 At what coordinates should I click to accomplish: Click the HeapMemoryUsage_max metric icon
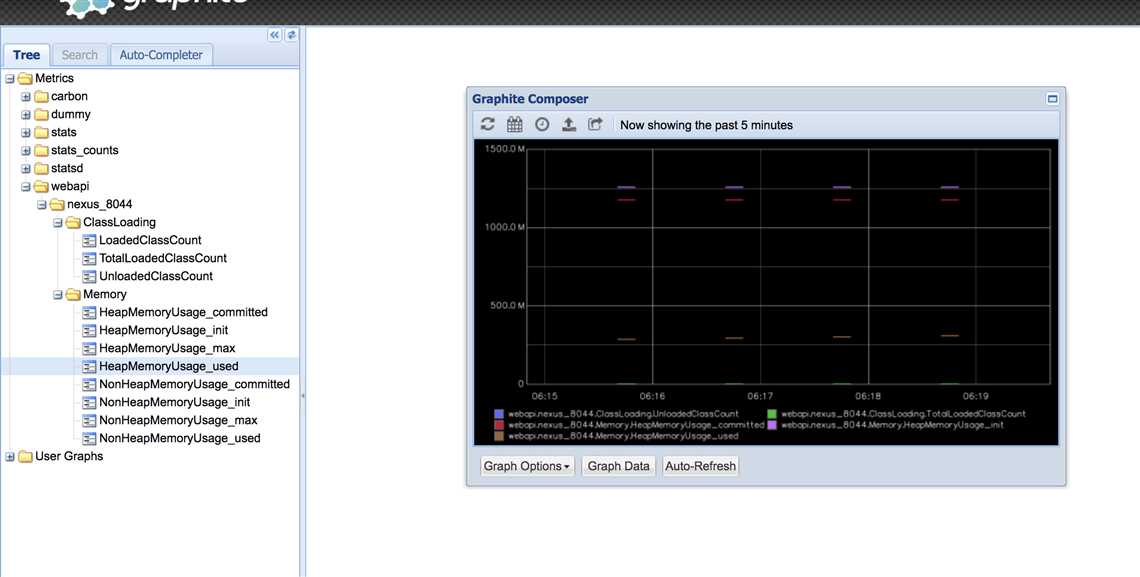tap(89, 349)
